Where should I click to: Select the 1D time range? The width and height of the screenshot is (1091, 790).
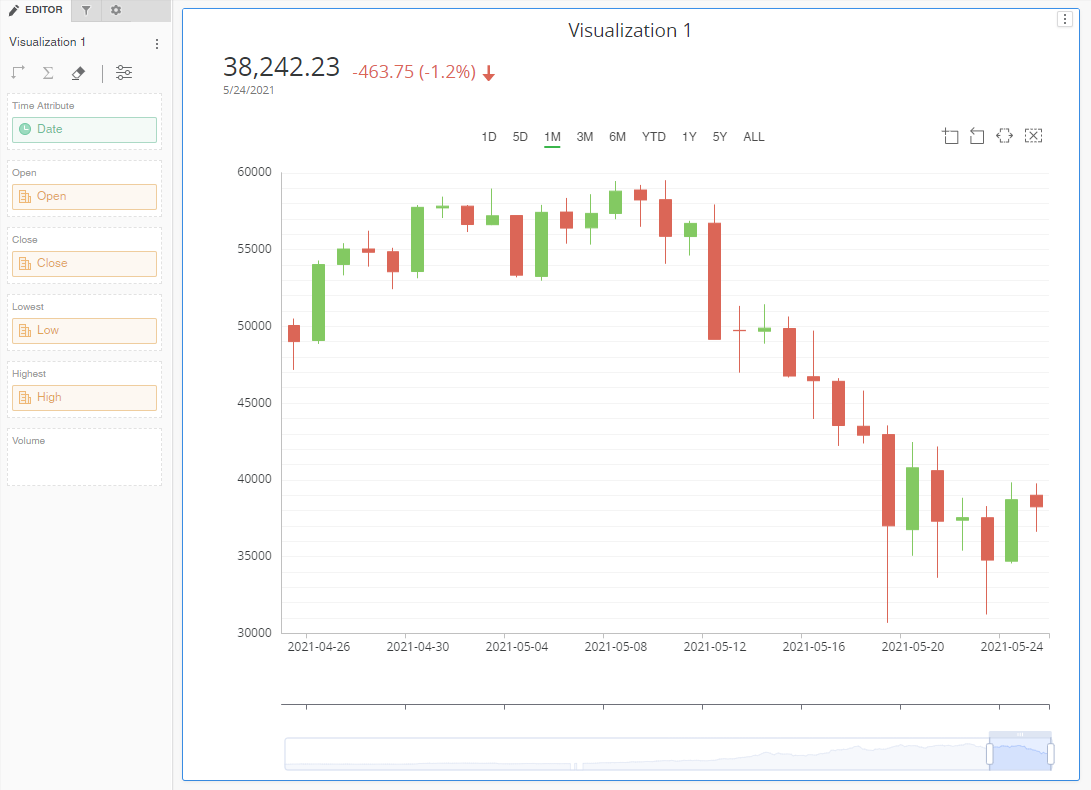489,137
